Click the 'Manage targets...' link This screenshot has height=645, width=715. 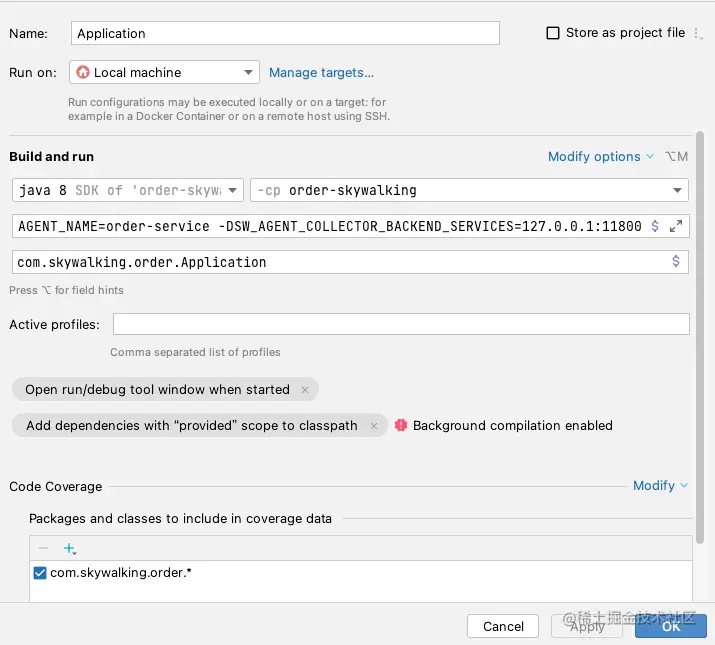[x=321, y=72]
